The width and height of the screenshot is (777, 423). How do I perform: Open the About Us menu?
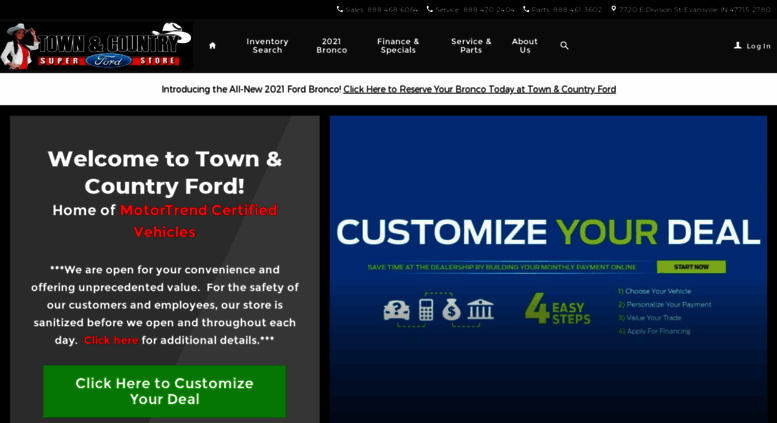click(x=525, y=46)
